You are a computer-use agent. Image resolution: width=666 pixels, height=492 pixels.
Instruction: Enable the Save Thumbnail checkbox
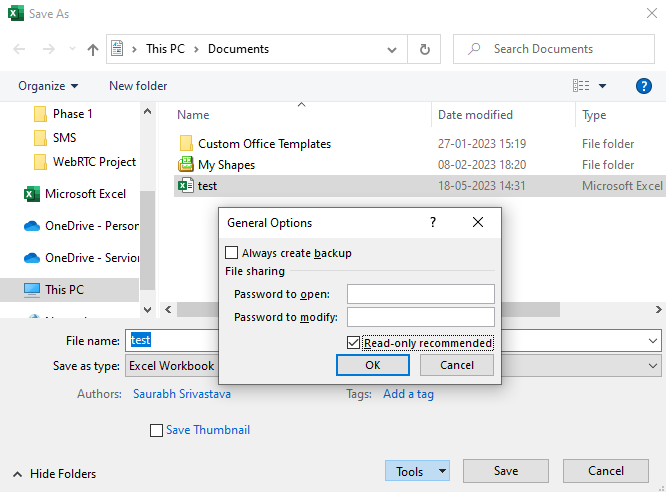click(x=156, y=430)
